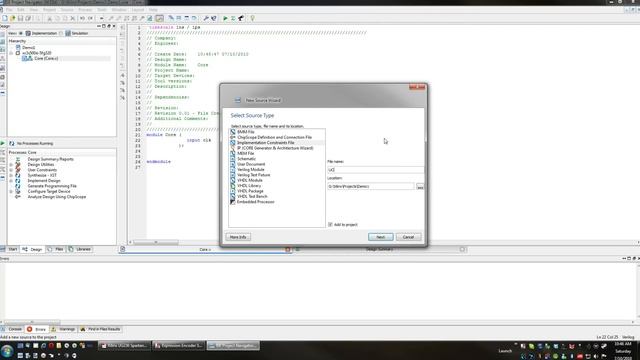
Task: Expand the Implement Design process
Action: pos(11,180)
